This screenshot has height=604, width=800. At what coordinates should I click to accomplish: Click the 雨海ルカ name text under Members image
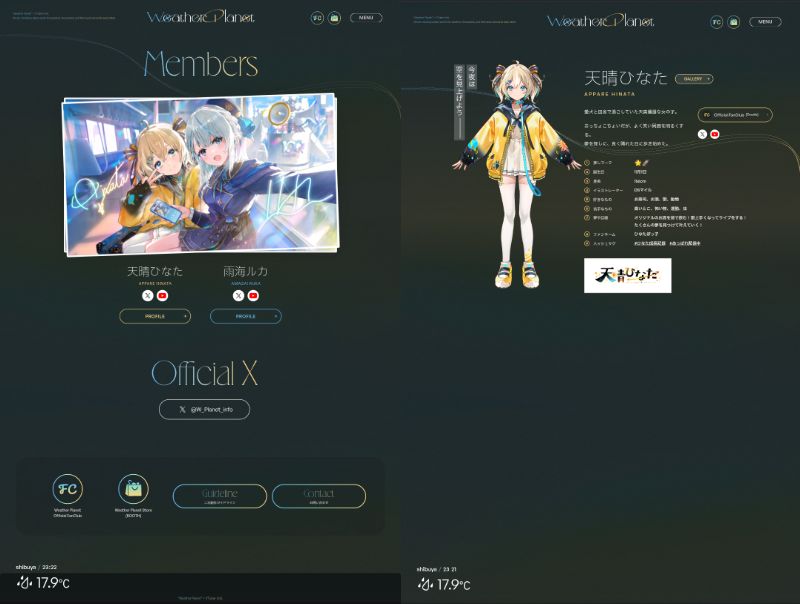click(x=245, y=271)
